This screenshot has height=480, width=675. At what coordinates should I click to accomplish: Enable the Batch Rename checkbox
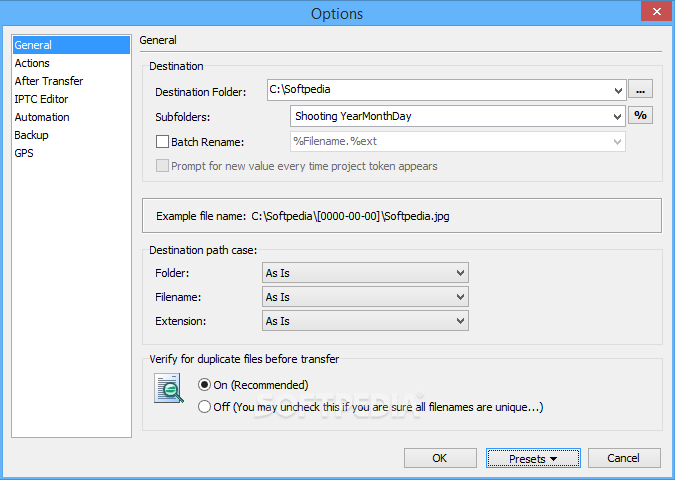click(162, 142)
